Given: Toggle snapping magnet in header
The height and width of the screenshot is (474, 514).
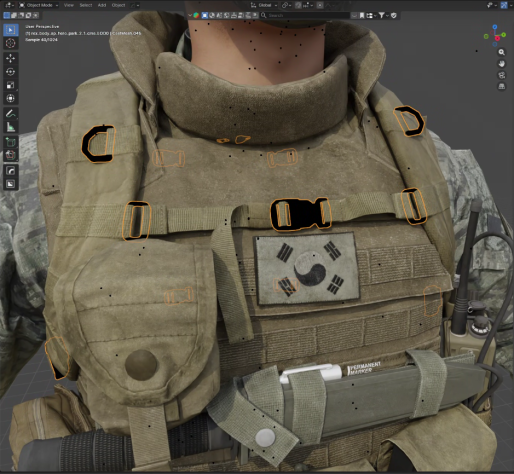Looking at the screenshot, I should (298, 5).
